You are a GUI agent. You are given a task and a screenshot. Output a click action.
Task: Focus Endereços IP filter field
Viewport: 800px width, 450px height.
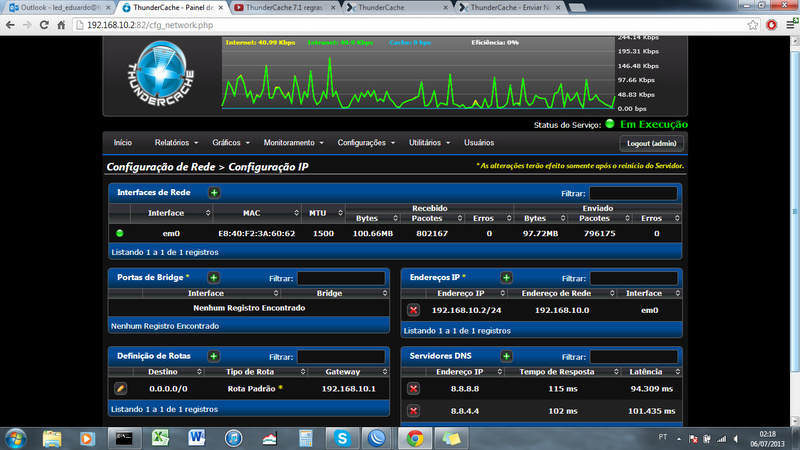[x=634, y=278]
